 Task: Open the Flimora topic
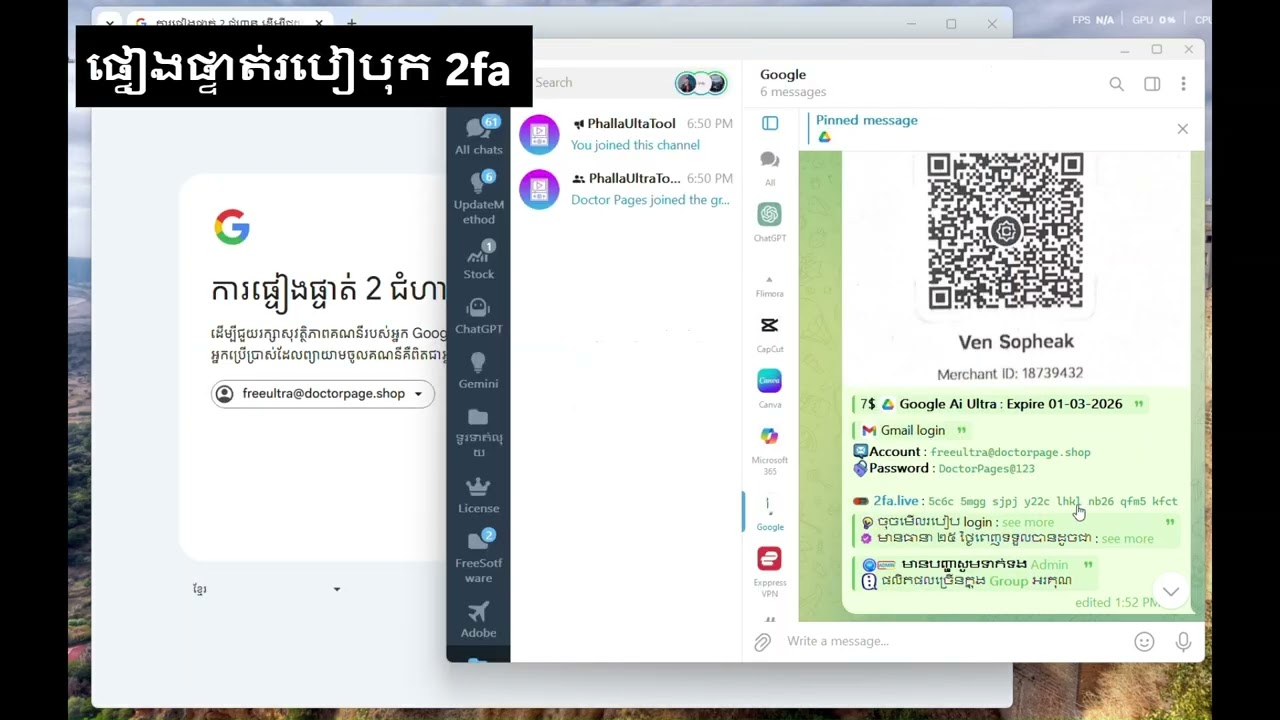[x=769, y=284]
